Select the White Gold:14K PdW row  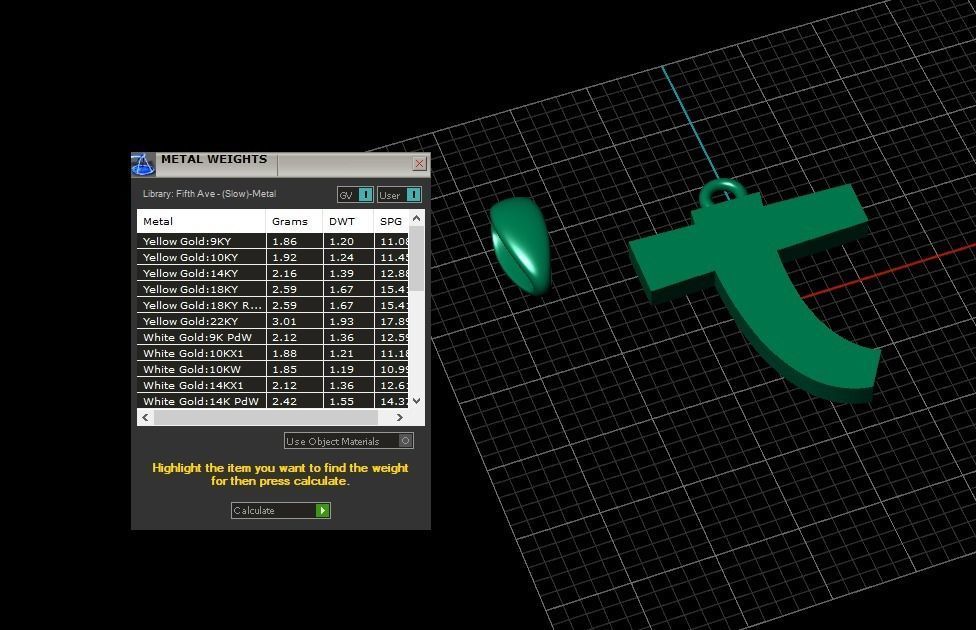point(273,401)
